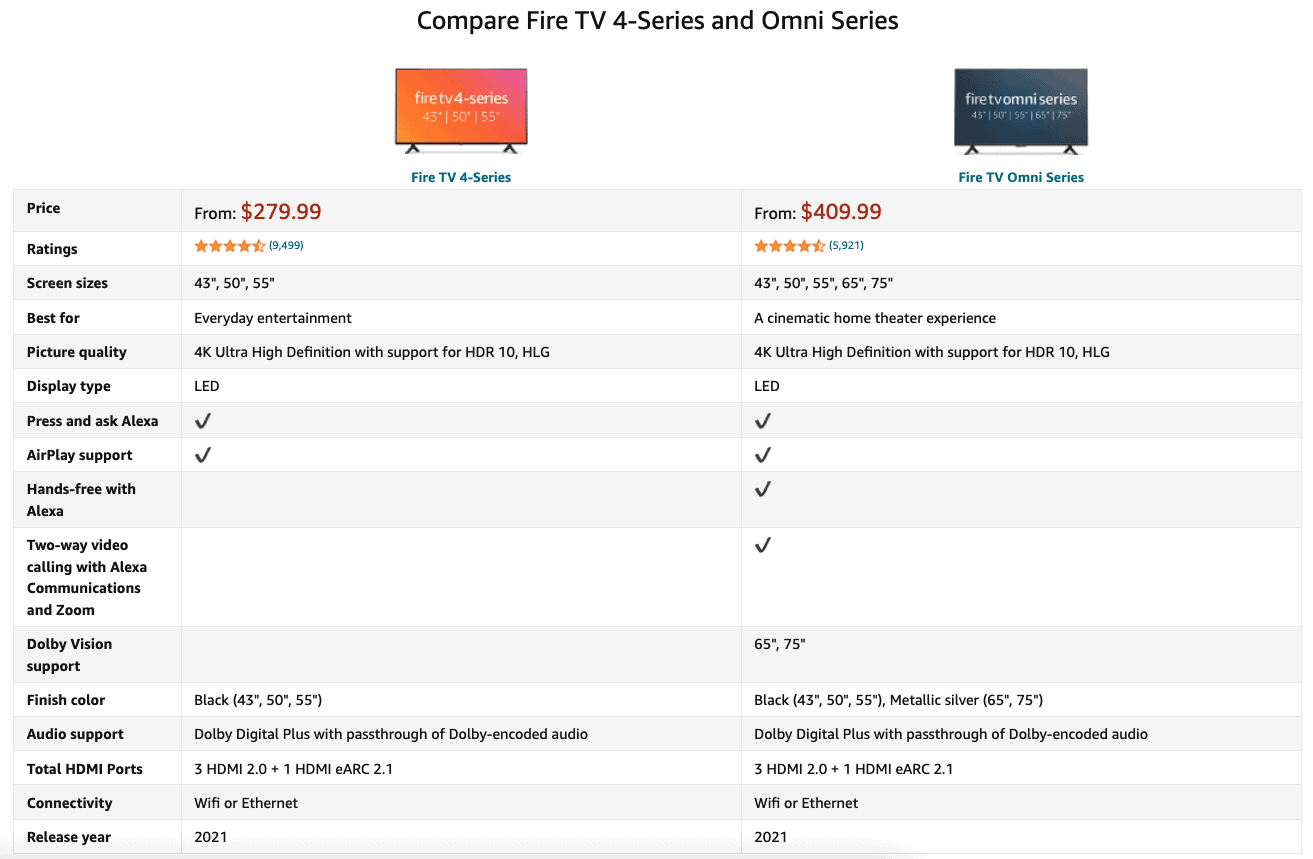Open the Fire TV 4-Series product image
This screenshot has width=1313, height=859.
(461, 110)
